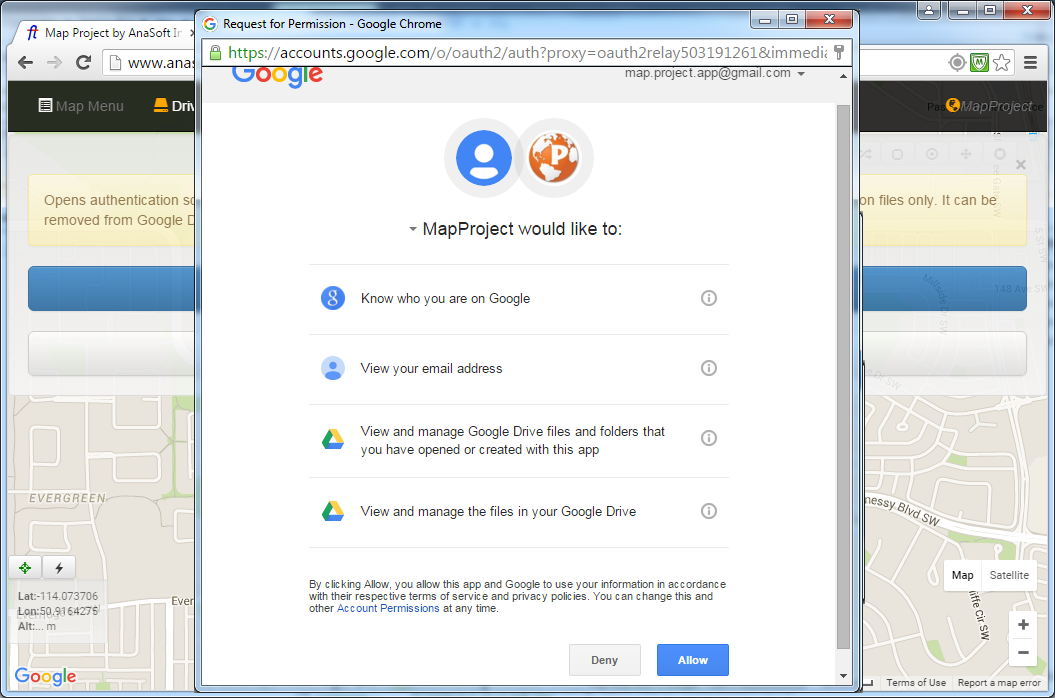This screenshot has height=699, width=1055.
Task: Open the main Chrome hamburger menu
Action: click(1030, 63)
